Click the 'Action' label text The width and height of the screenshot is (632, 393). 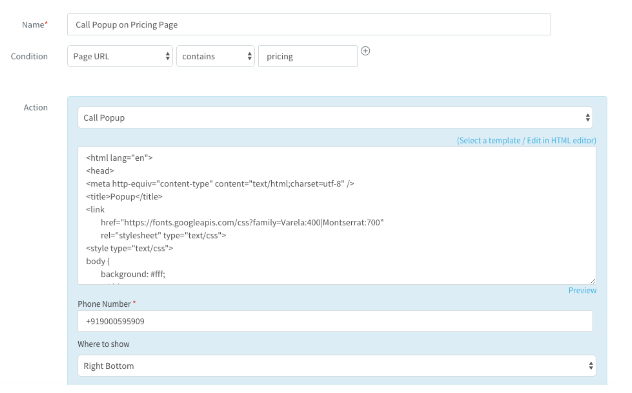35,107
